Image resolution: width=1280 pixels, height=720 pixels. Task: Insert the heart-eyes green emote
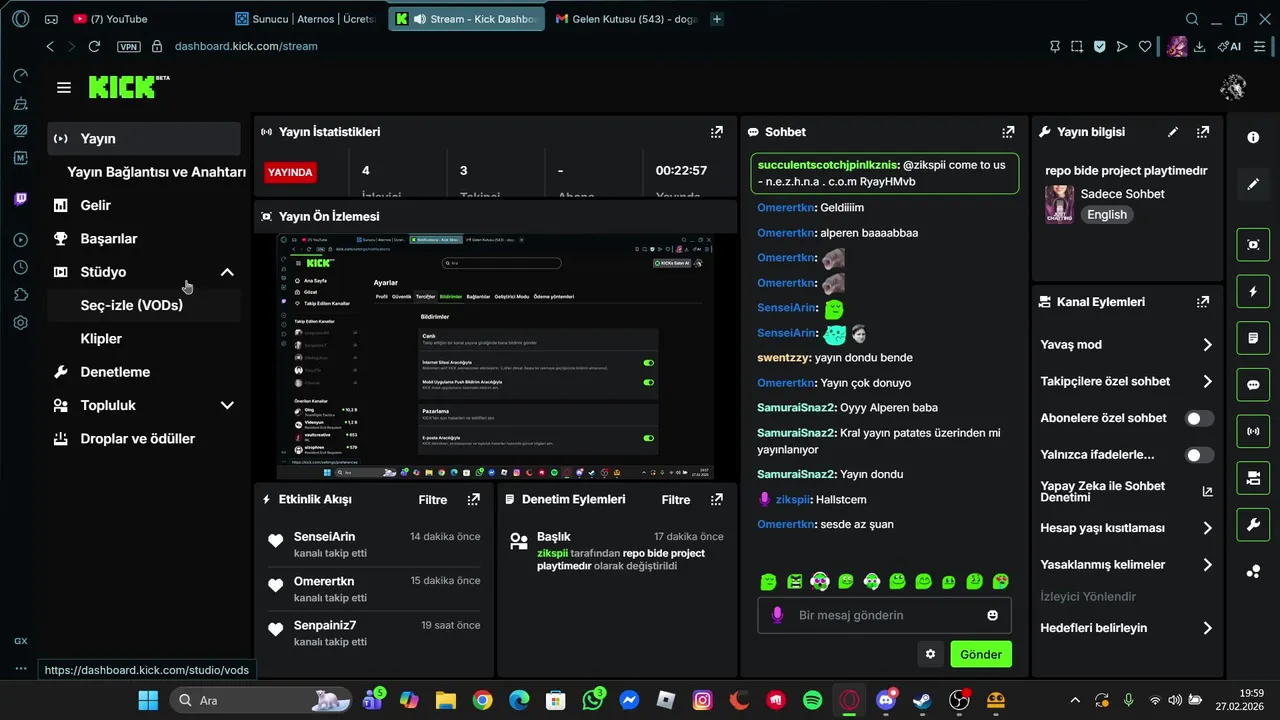click(x=1000, y=581)
